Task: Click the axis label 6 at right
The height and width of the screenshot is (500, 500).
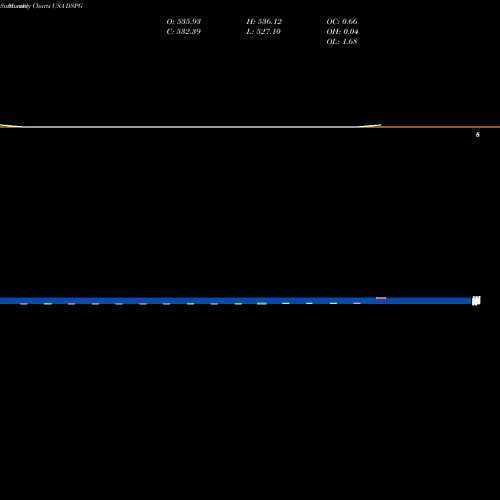Action: [x=478, y=135]
